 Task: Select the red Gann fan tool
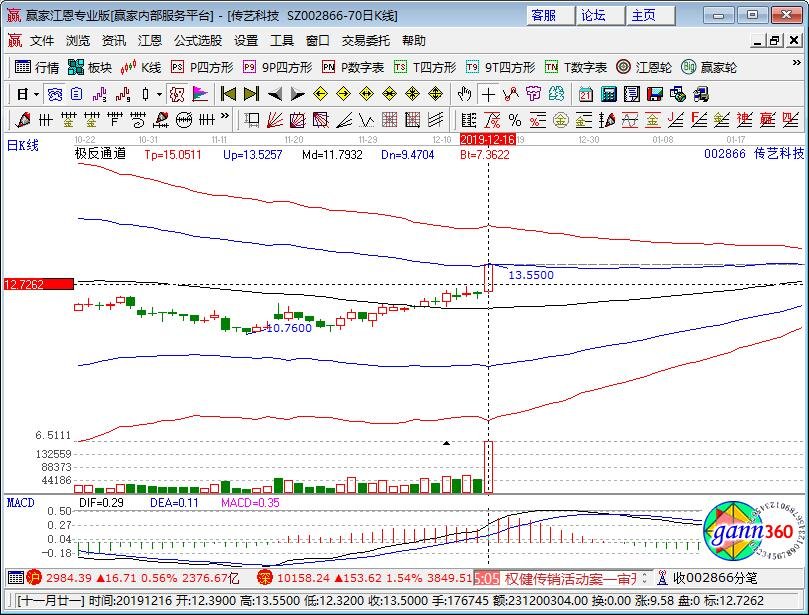point(275,120)
